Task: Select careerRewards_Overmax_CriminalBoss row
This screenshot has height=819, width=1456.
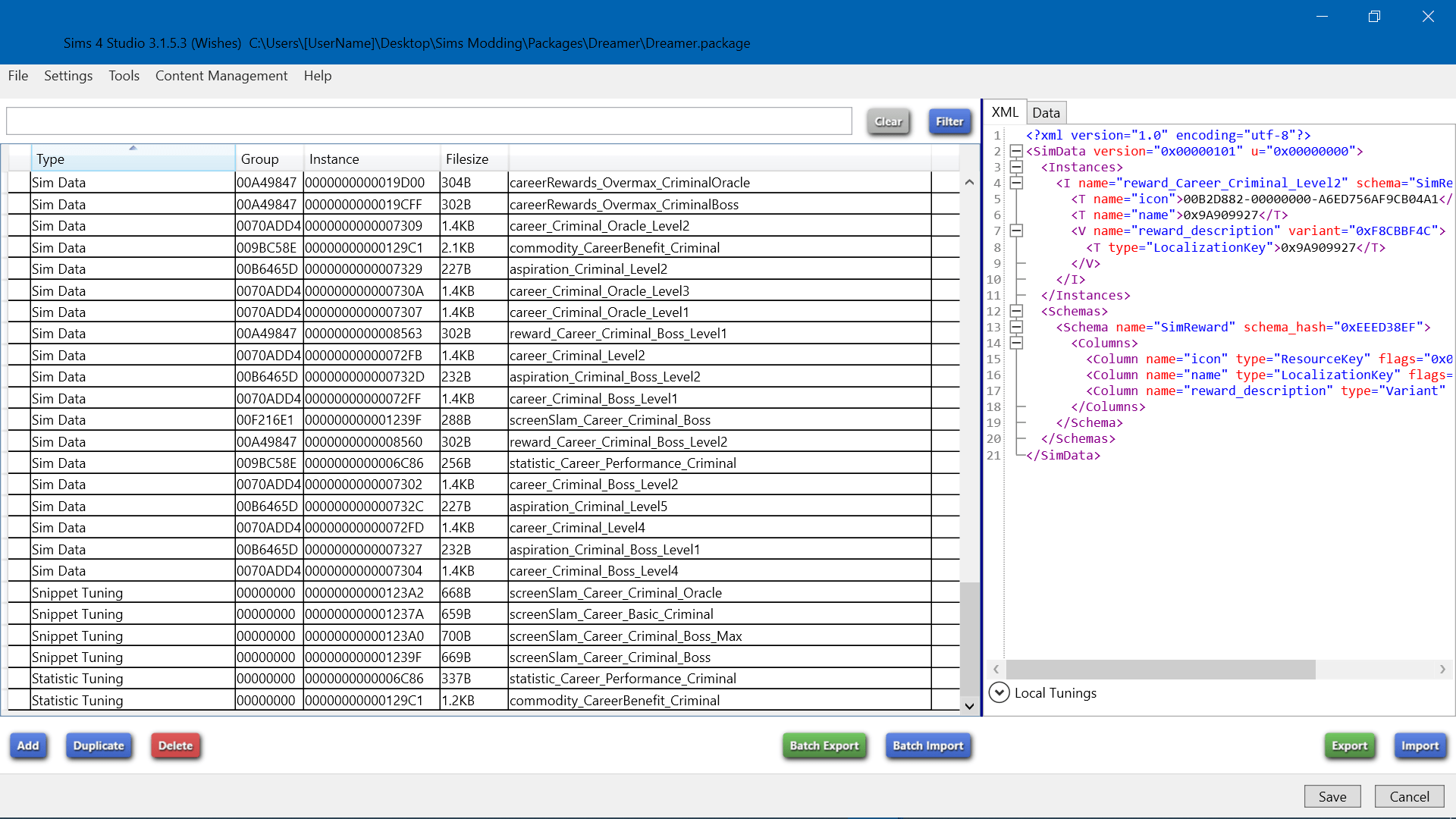Action: 484,204
